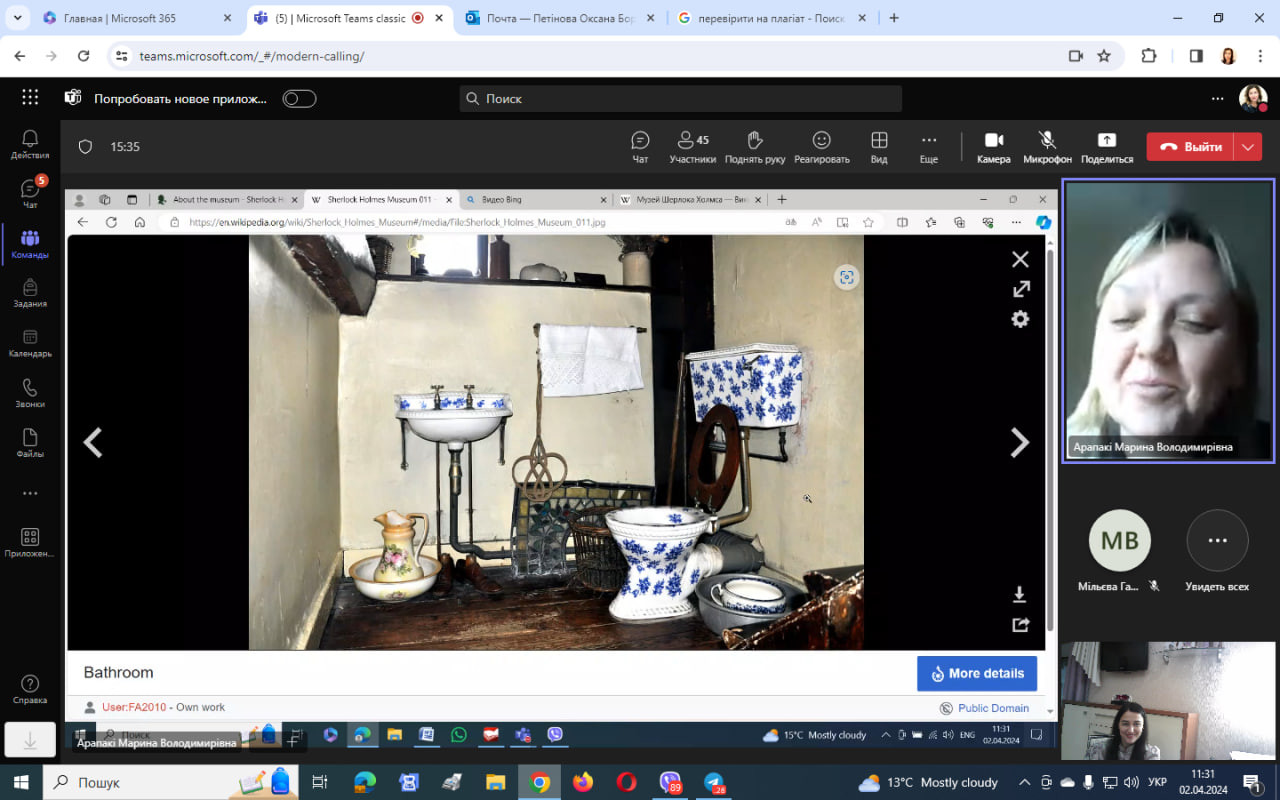This screenshot has width=1280, height=800.
Task: Open the Chat panel in meeting toolbar
Action: tap(640, 146)
